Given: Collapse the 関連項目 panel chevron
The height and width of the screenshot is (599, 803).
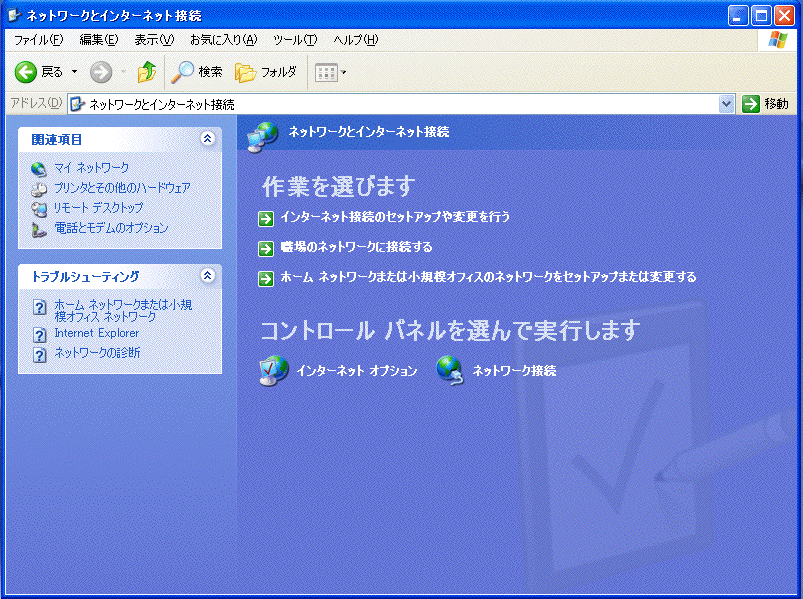Looking at the screenshot, I should pyautogui.click(x=207, y=138).
